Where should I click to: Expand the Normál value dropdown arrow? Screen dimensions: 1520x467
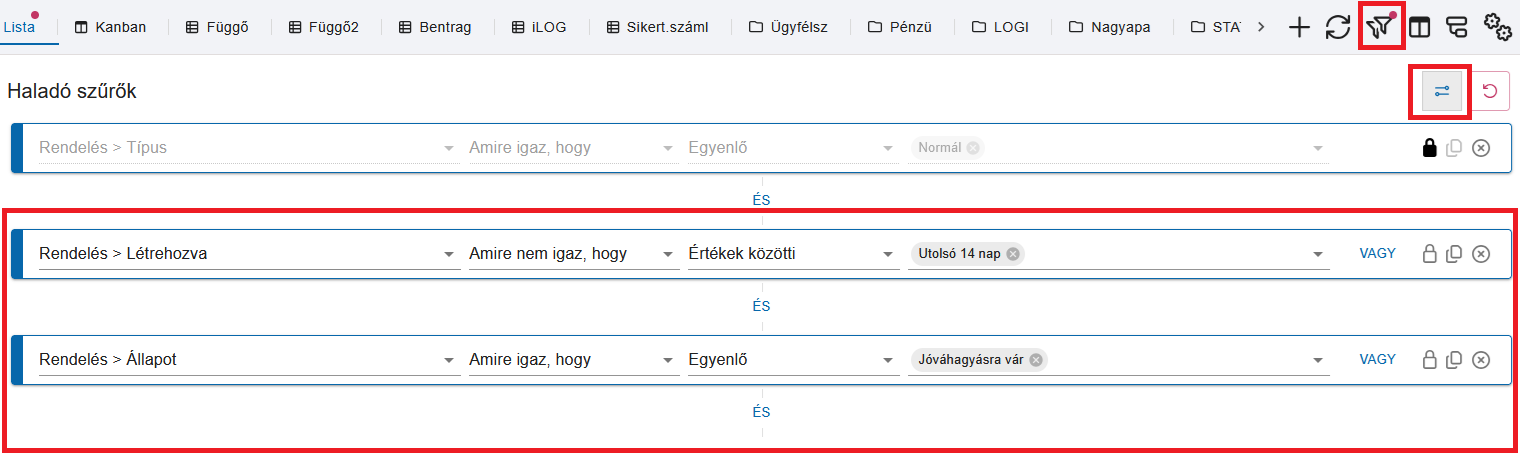click(x=1317, y=148)
